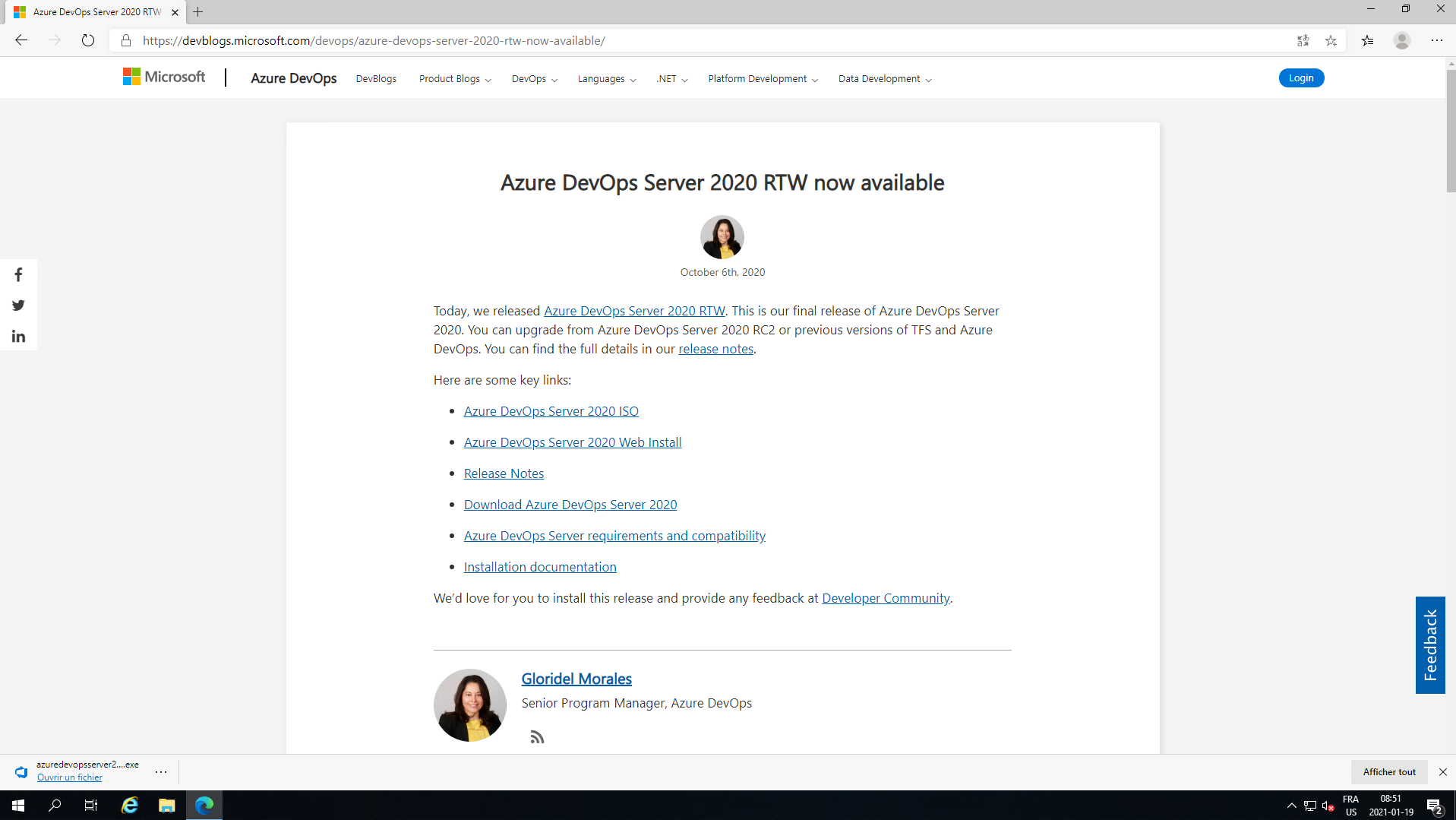Share the post on Facebook
1456x820 pixels.
[x=18, y=274]
